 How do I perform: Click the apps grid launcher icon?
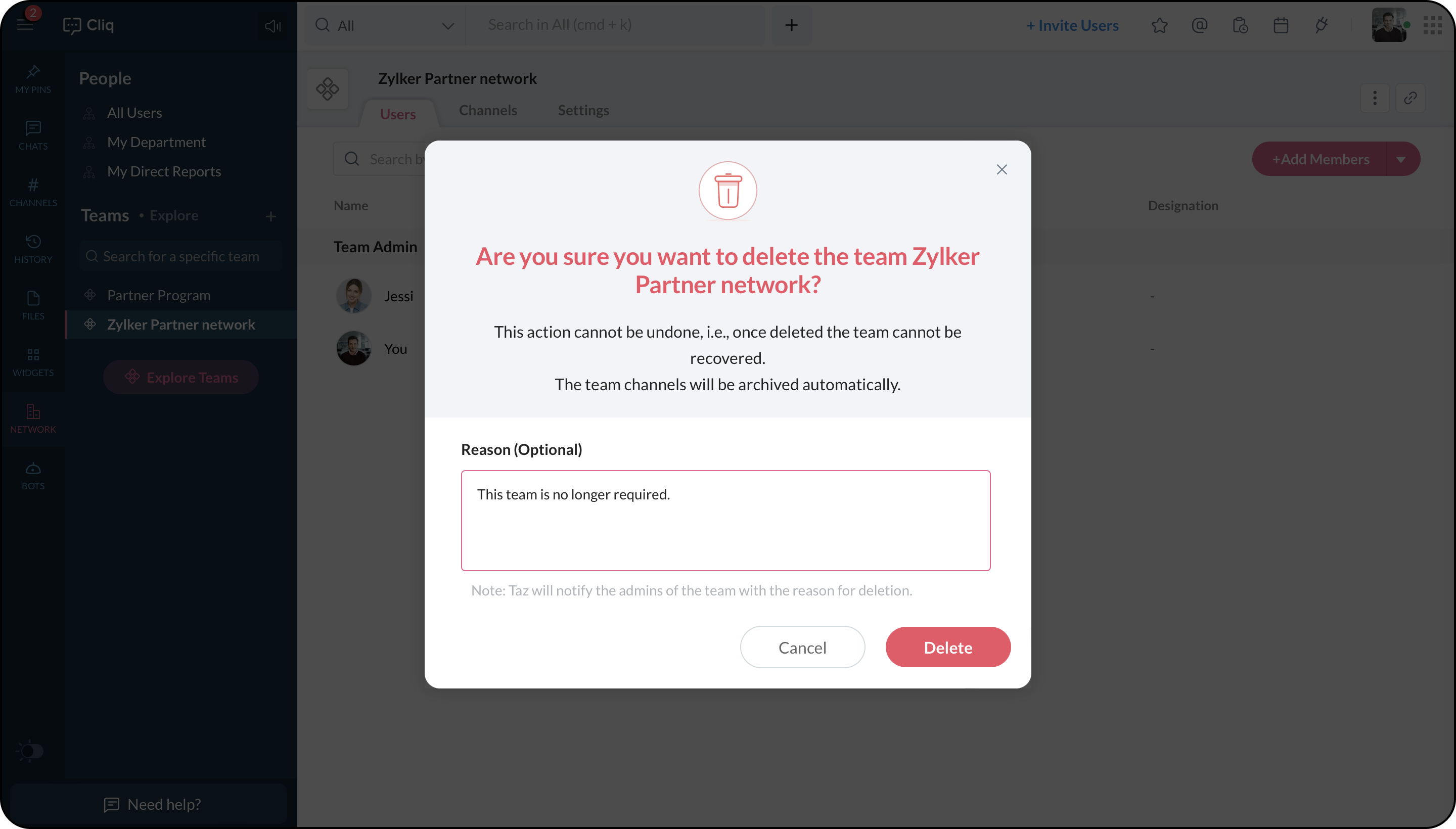pyautogui.click(x=1432, y=26)
